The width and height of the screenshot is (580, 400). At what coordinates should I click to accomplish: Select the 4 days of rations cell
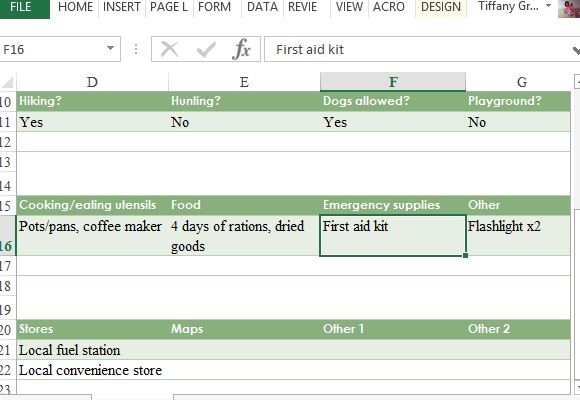[244, 236]
